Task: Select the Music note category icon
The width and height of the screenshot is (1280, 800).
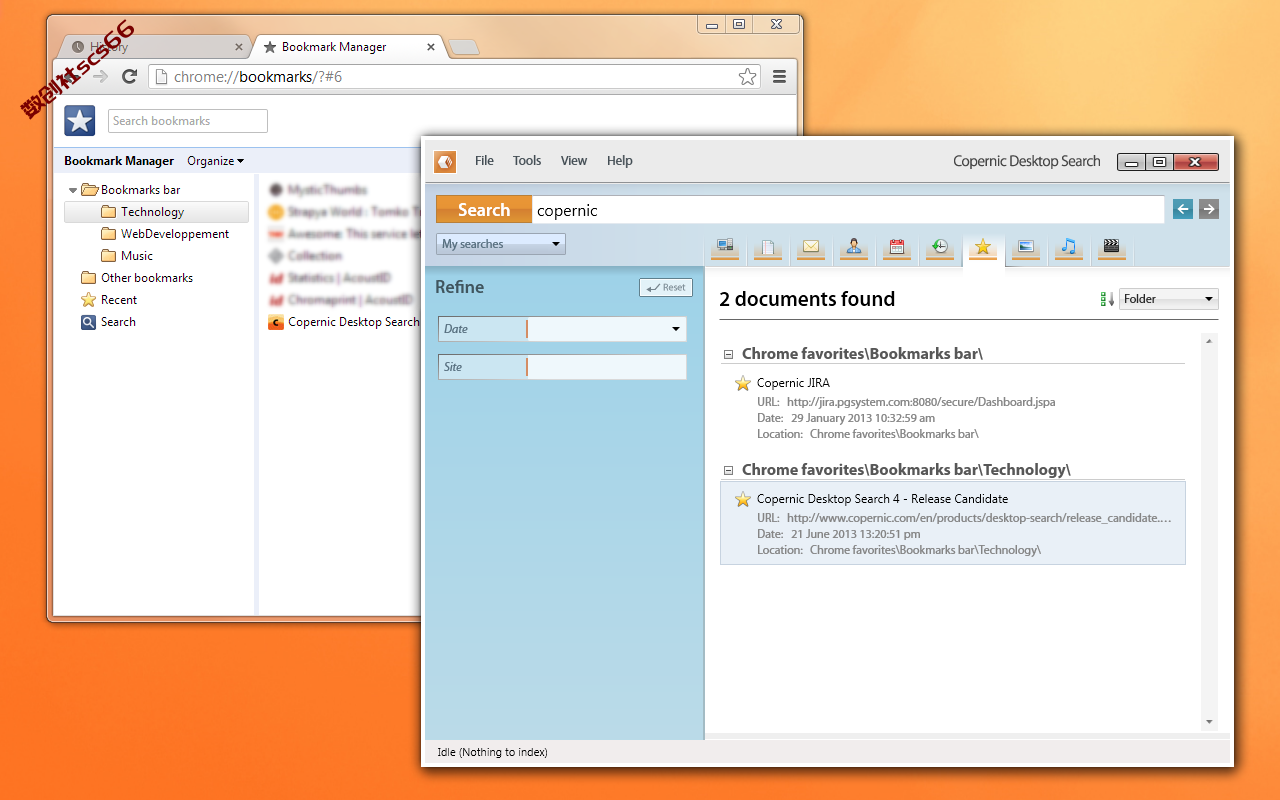Action: (1069, 248)
